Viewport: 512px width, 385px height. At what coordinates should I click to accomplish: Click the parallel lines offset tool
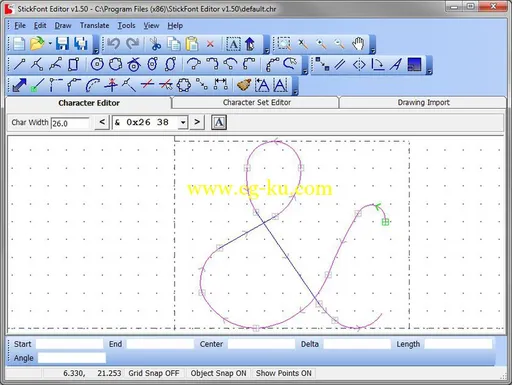(x=340, y=64)
